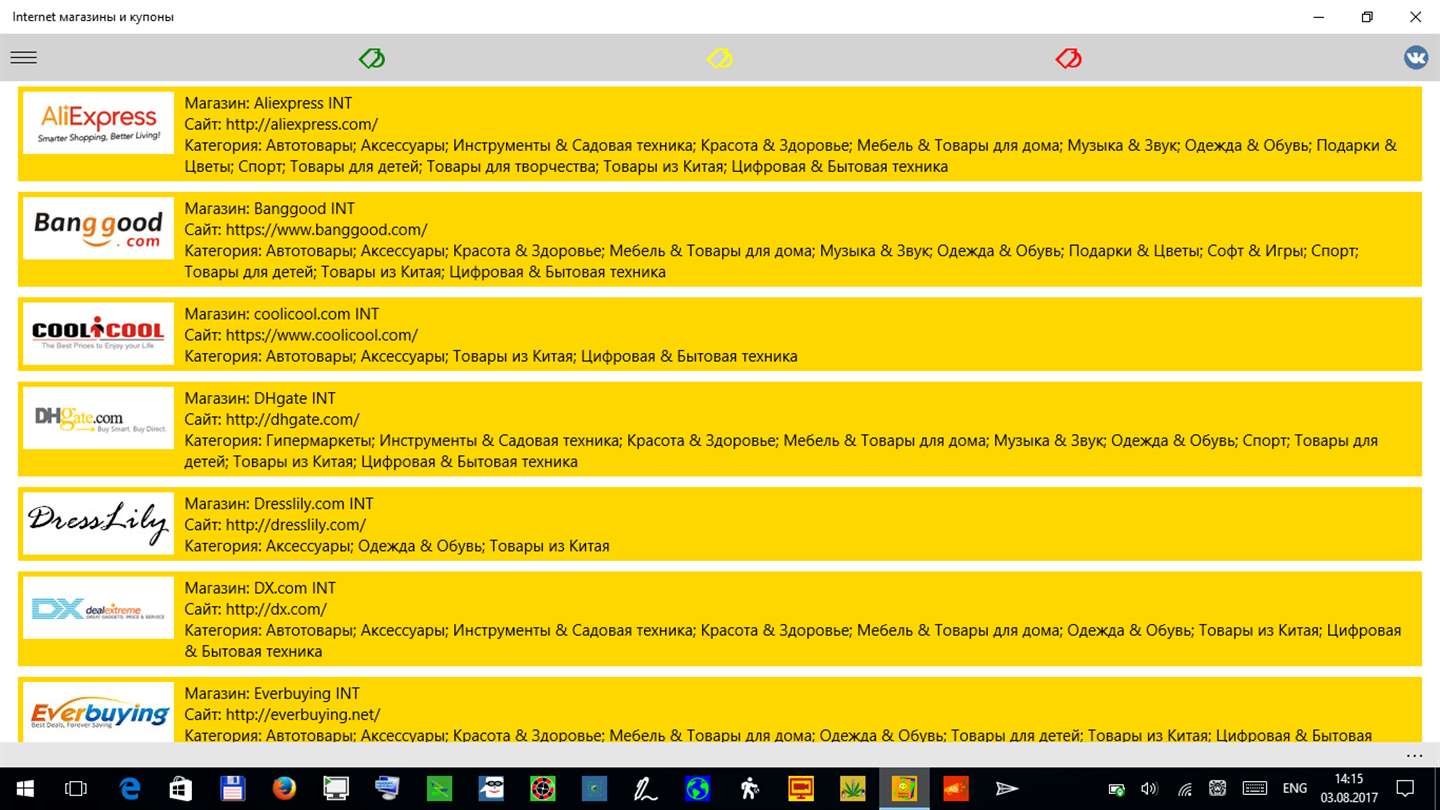1440x810 pixels.
Task: Open the http://dhgate.com/ site line
Action: (272, 419)
